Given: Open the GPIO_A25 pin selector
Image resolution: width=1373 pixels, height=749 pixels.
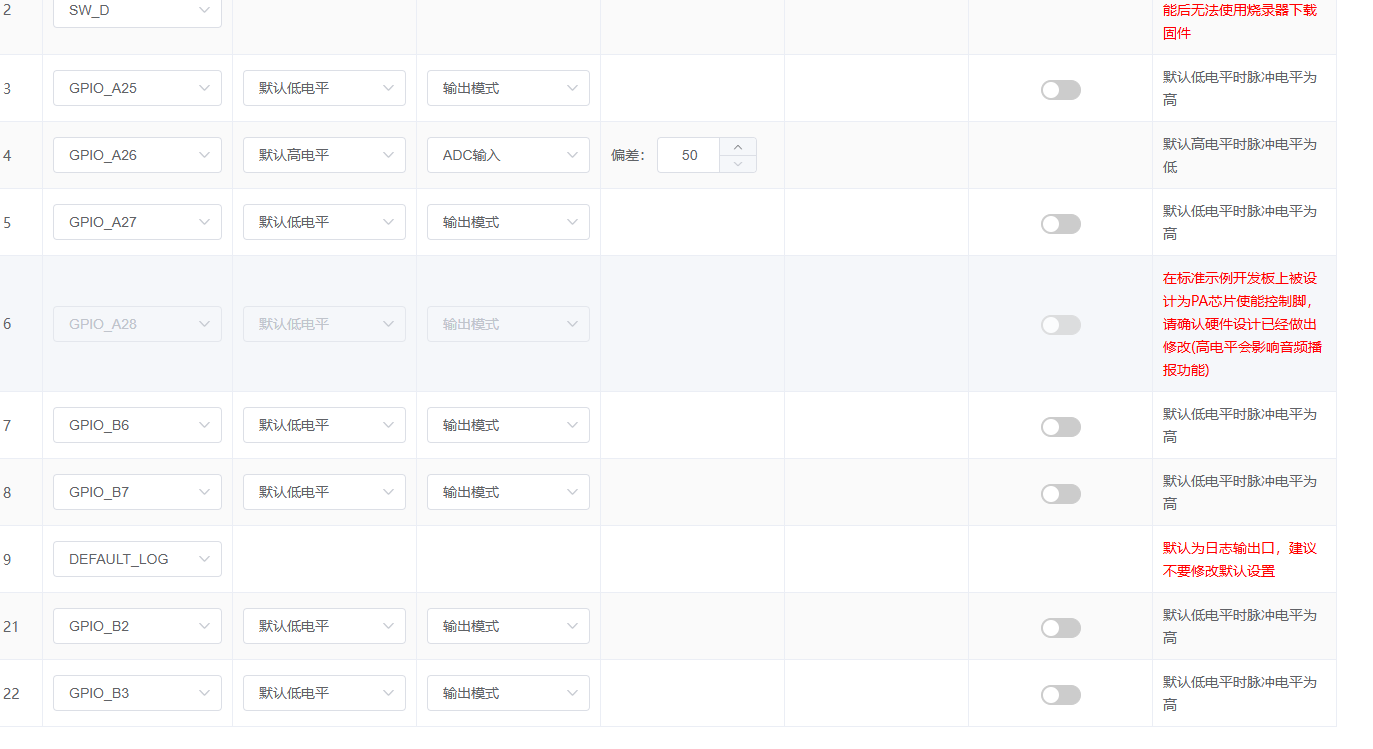Looking at the screenshot, I should coord(137,88).
